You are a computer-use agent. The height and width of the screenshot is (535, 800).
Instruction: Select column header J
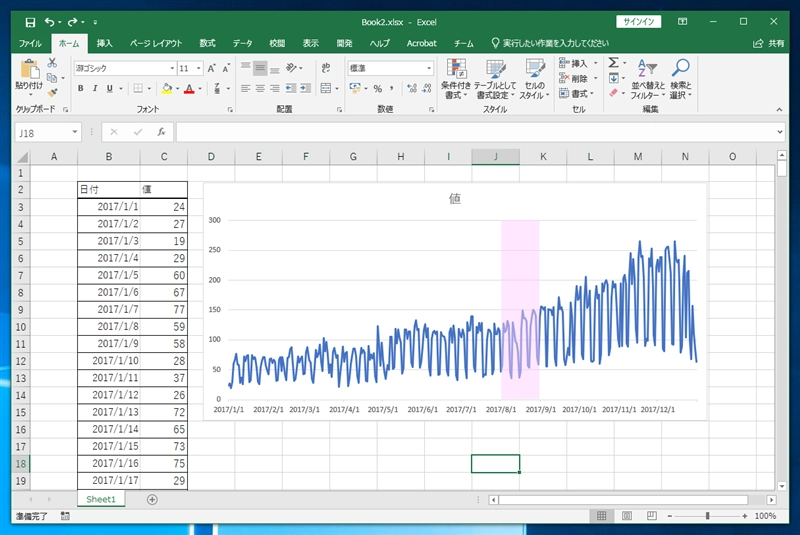coord(495,157)
